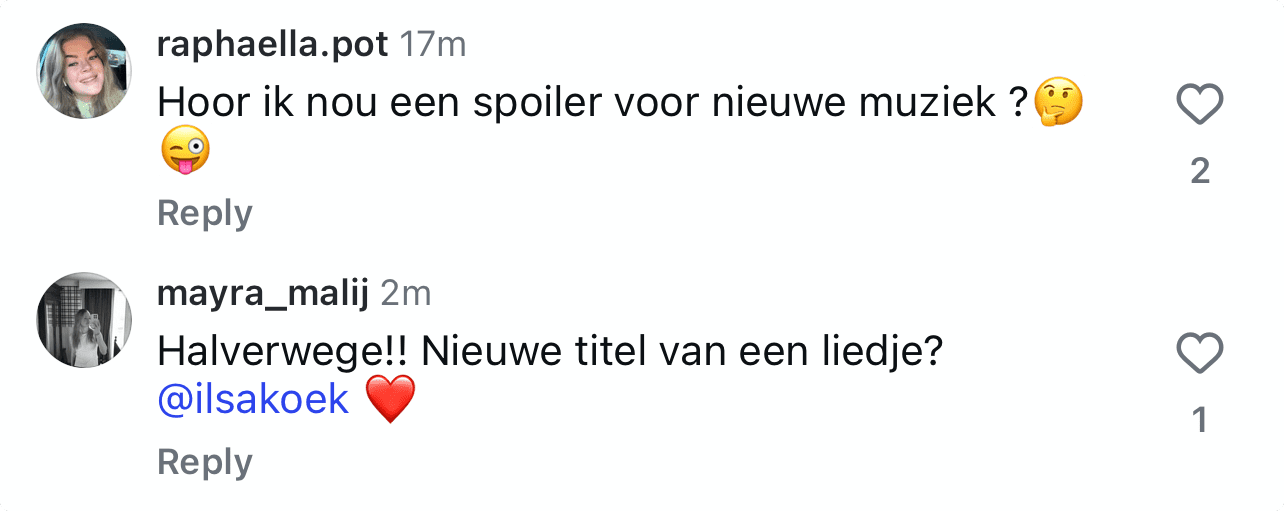
Task: Open mayra_malij's profile picture
Action: (84, 320)
